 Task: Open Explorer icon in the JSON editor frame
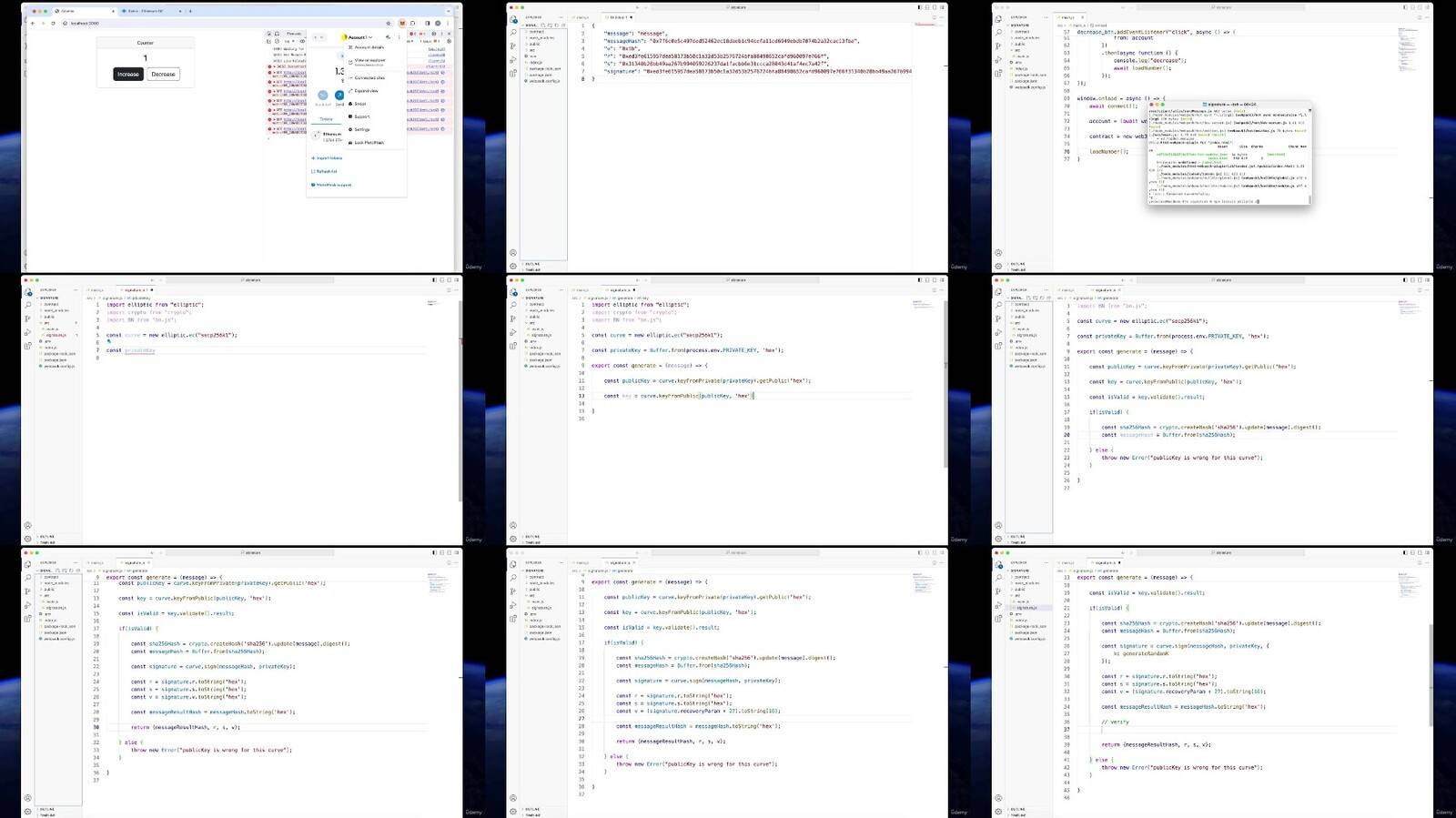(513, 19)
